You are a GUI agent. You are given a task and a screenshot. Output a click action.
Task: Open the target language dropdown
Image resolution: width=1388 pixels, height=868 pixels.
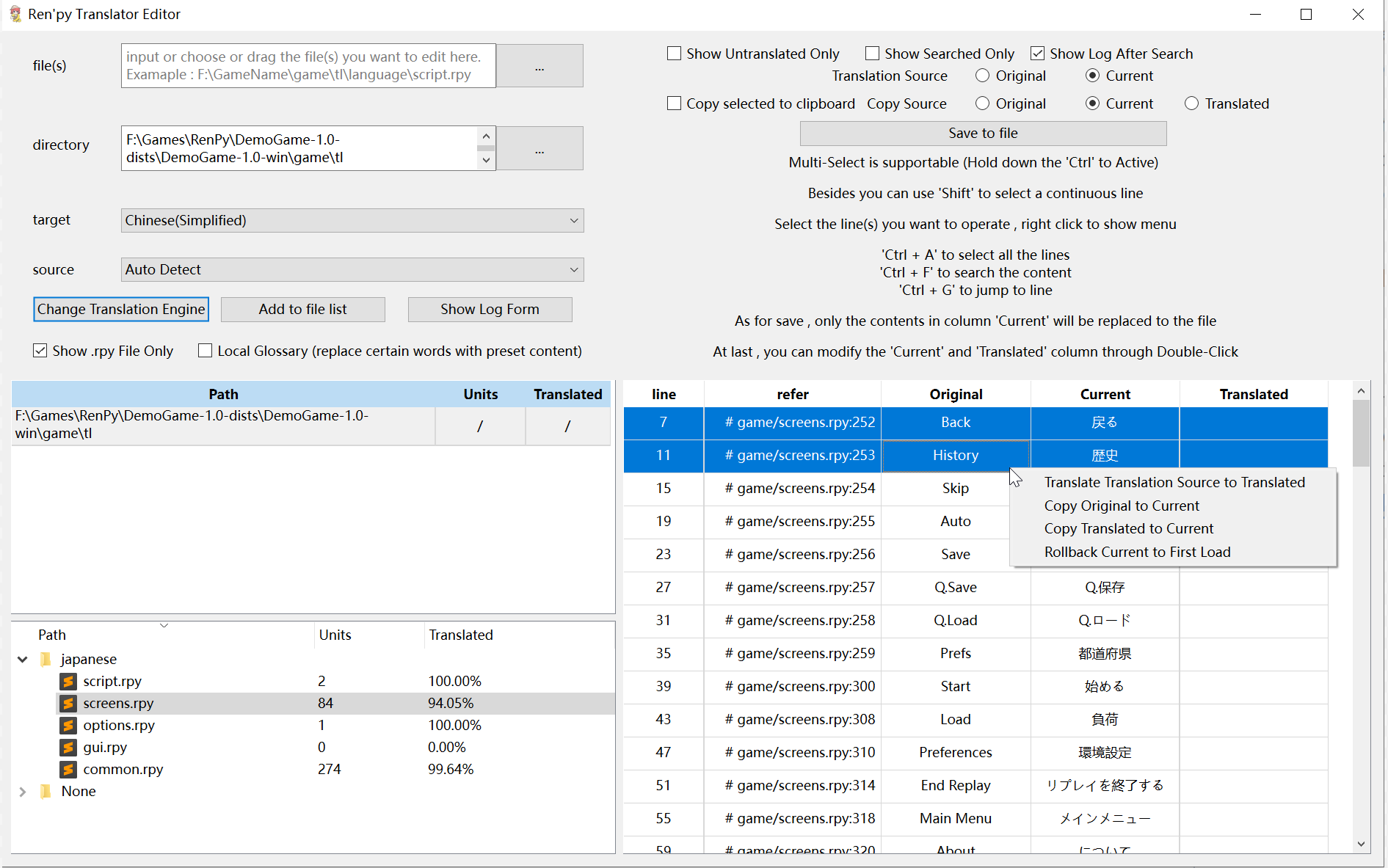352,220
